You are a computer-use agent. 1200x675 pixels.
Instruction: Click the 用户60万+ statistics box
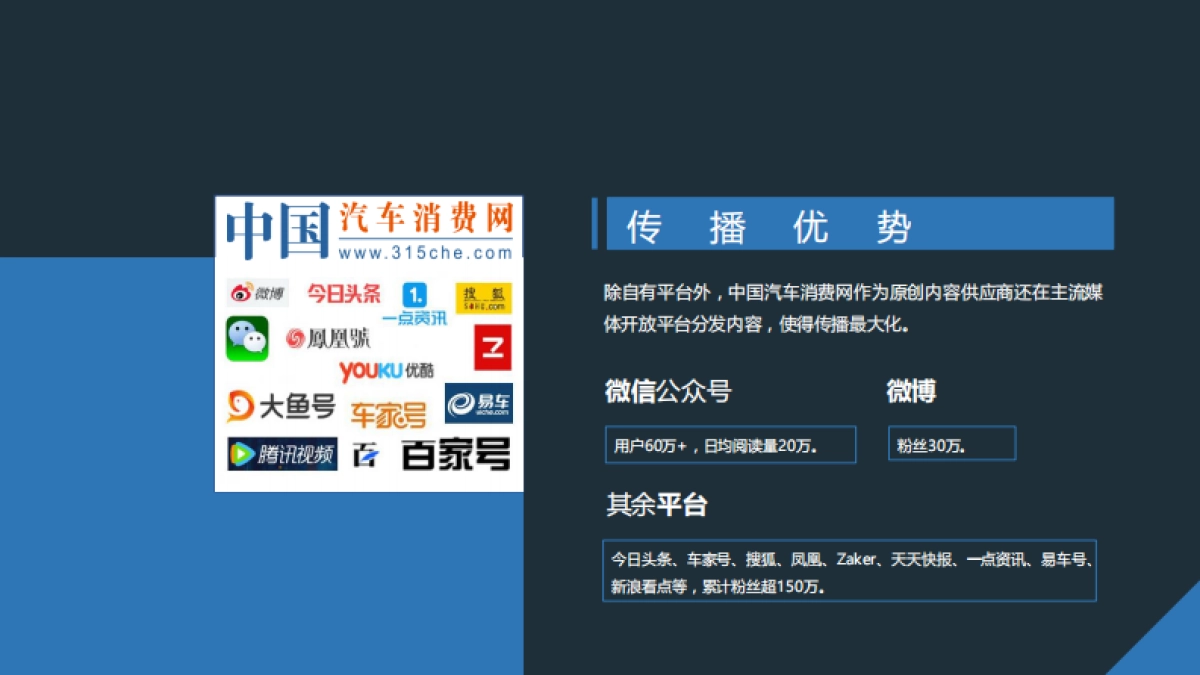coord(729,444)
